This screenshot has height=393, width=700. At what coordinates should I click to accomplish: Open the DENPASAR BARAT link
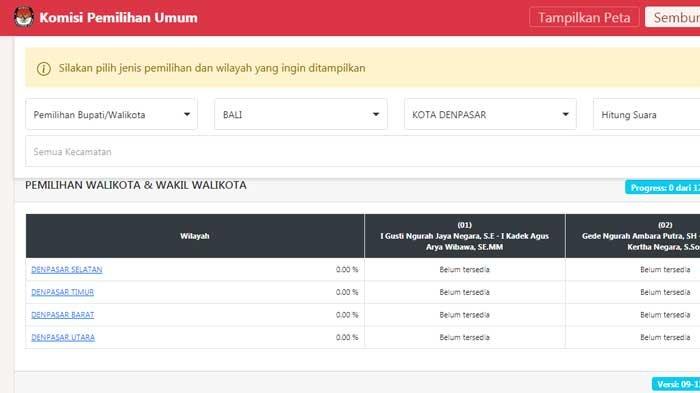[62, 315]
